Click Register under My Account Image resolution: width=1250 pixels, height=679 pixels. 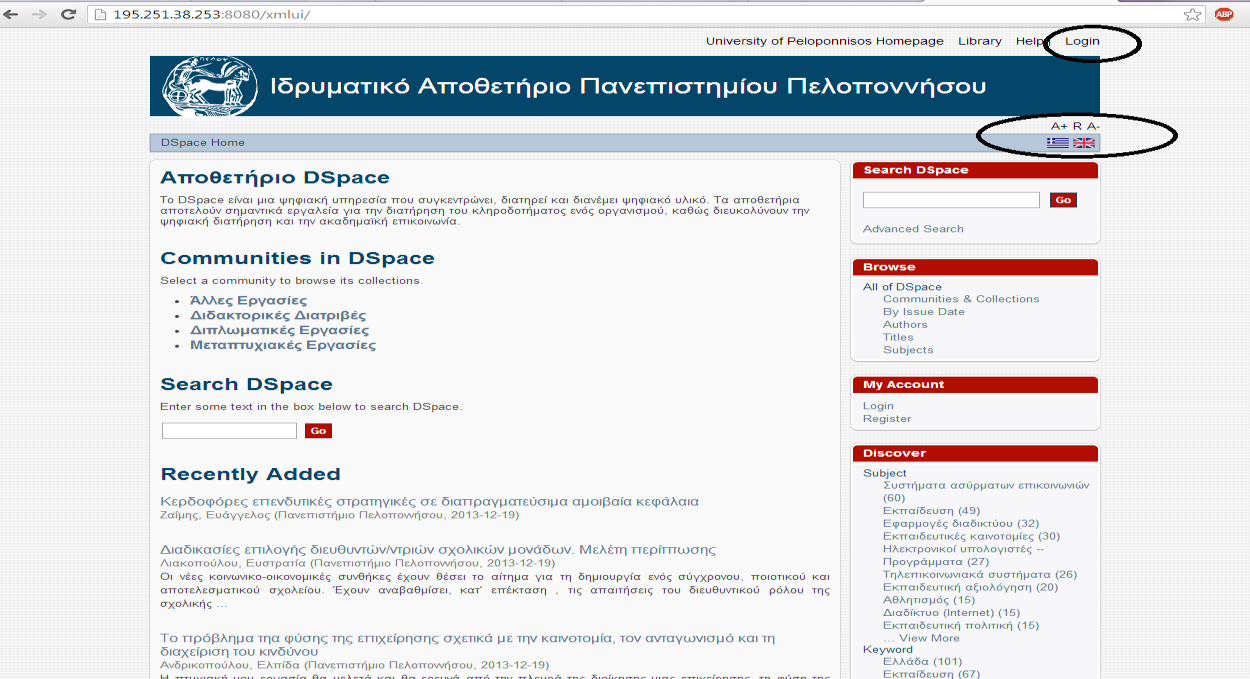[x=887, y=419]
